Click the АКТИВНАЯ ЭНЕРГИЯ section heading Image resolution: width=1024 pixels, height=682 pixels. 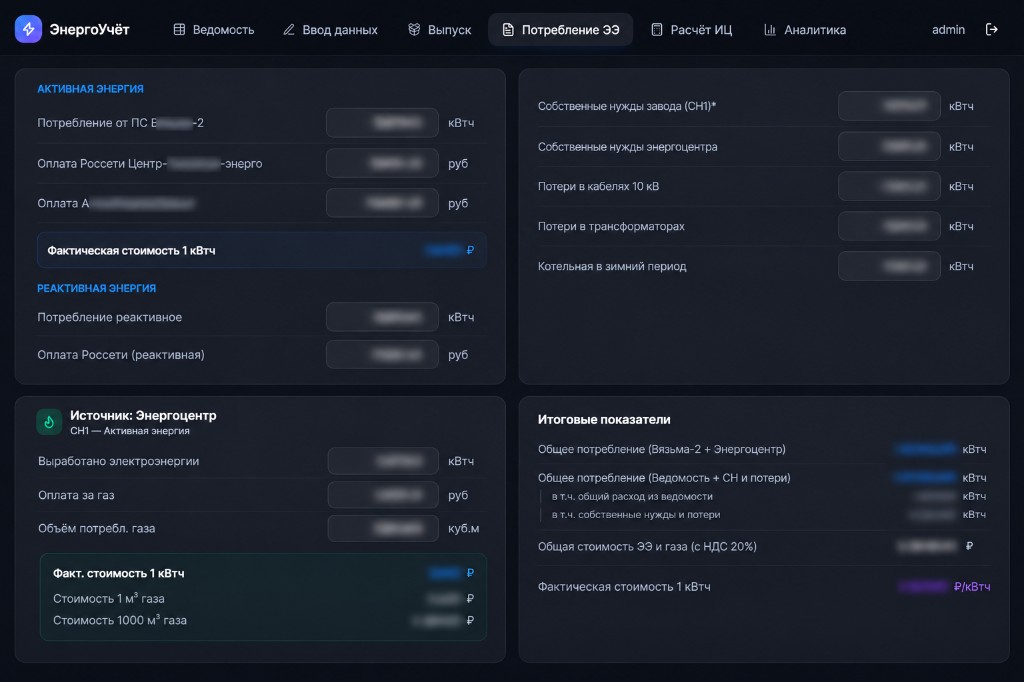[90, 89]
